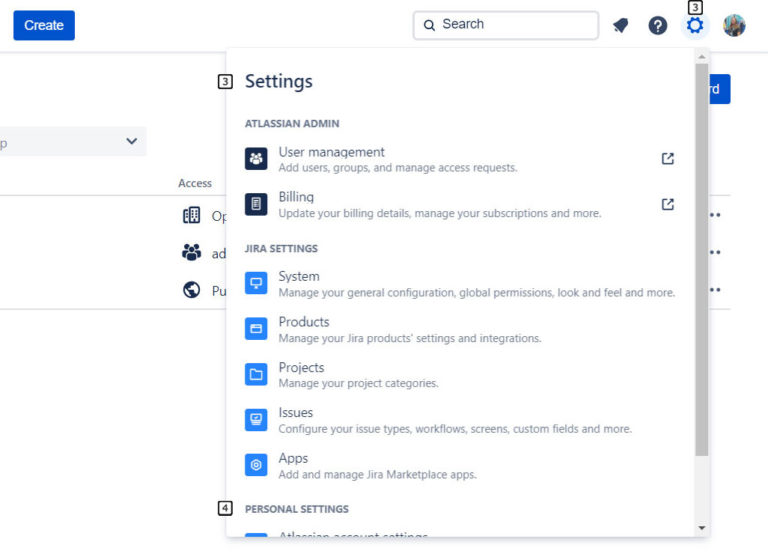Expand the dropdown chevron on the left
This screenshot has width=768, height=554.
[x=131, y=141]
